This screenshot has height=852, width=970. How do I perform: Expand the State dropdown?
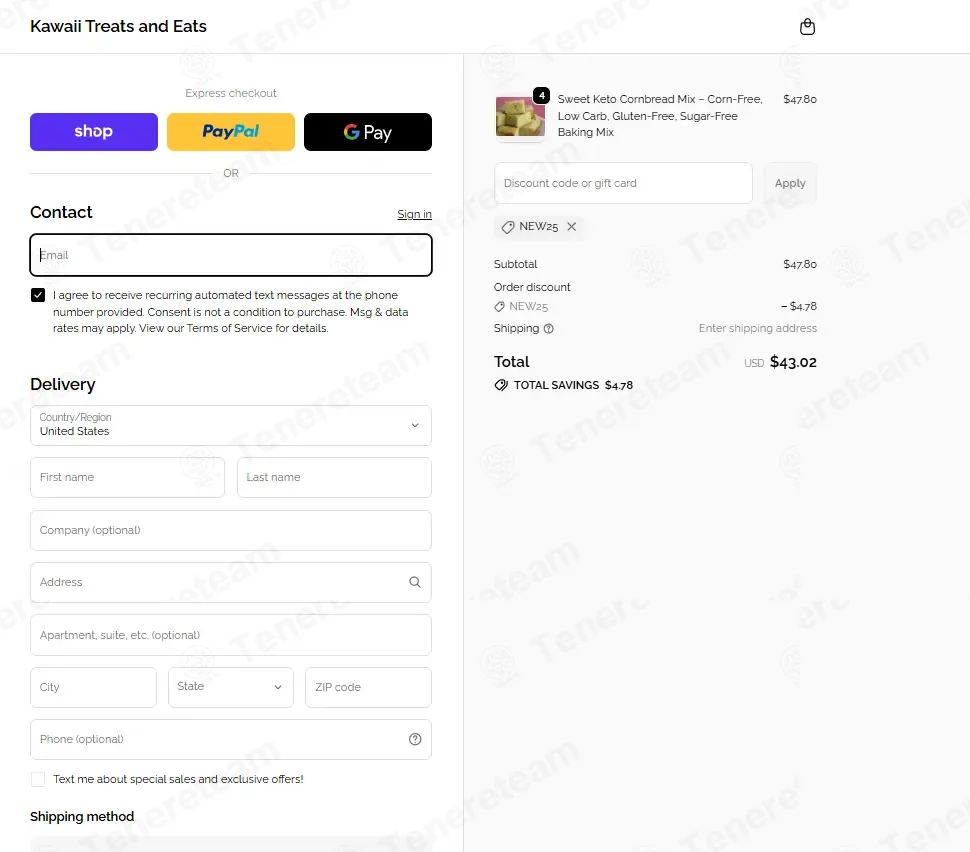231,687
